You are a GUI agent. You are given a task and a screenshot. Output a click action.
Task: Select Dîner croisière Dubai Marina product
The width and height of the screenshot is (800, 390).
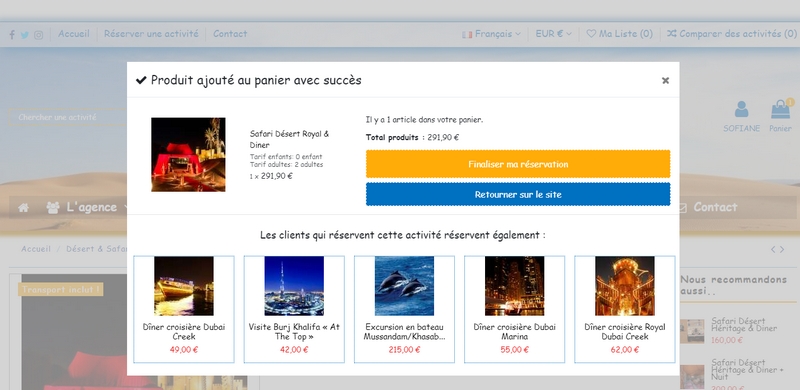point(514,309)
